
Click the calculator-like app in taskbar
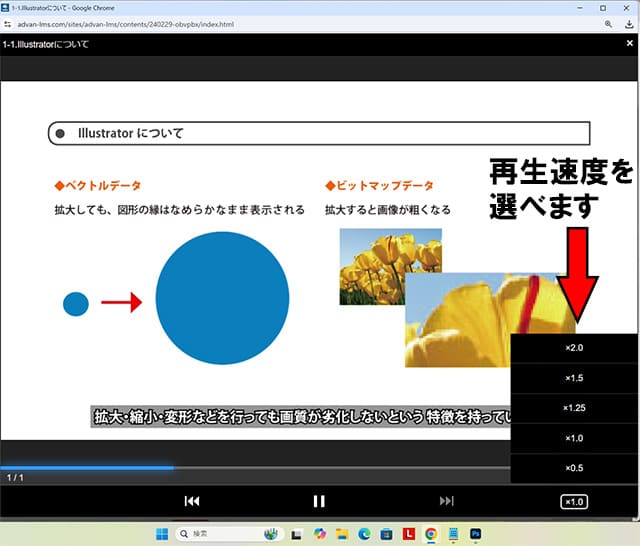click(x=453, y=534)
